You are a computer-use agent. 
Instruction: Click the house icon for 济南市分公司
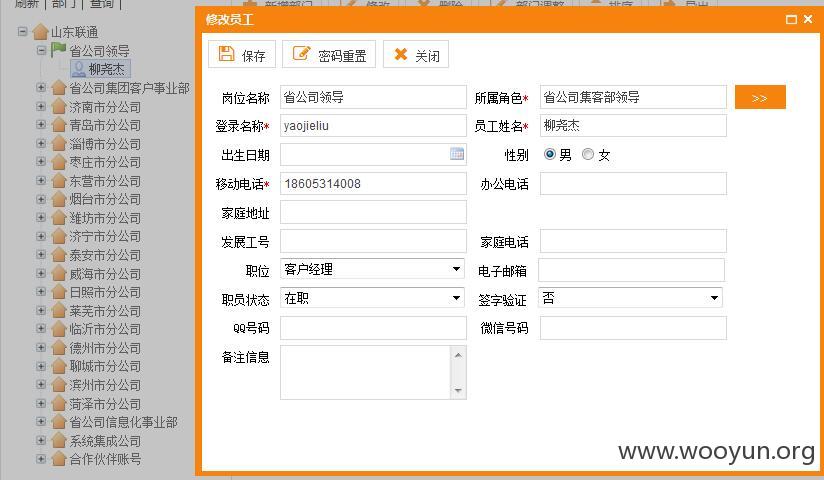click(59, 107)
